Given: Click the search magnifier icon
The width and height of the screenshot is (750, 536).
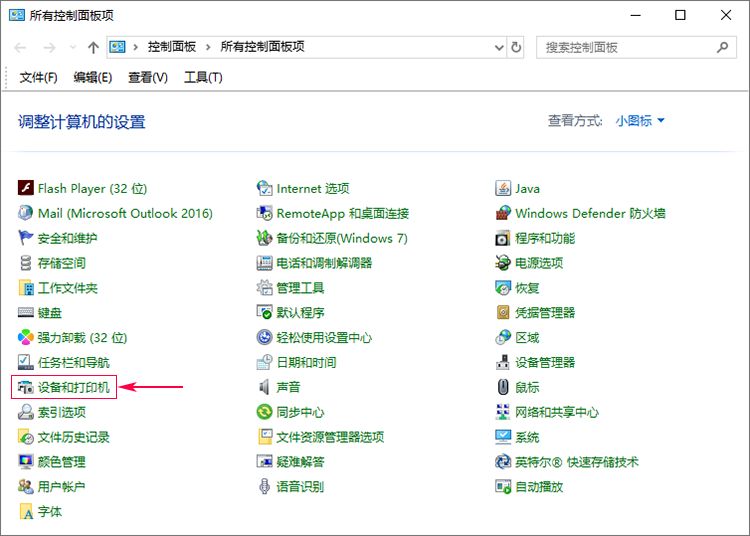Looking at the screenshot, I should point(722,47).
